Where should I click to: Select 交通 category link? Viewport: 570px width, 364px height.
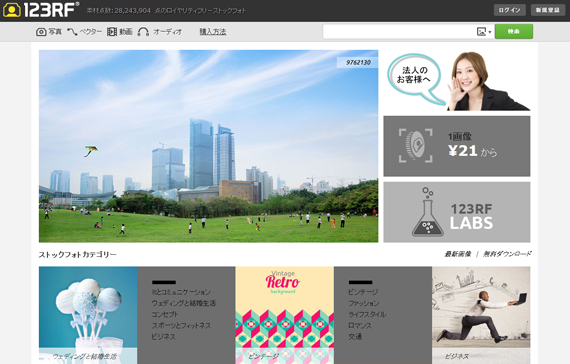coord(355,337)
